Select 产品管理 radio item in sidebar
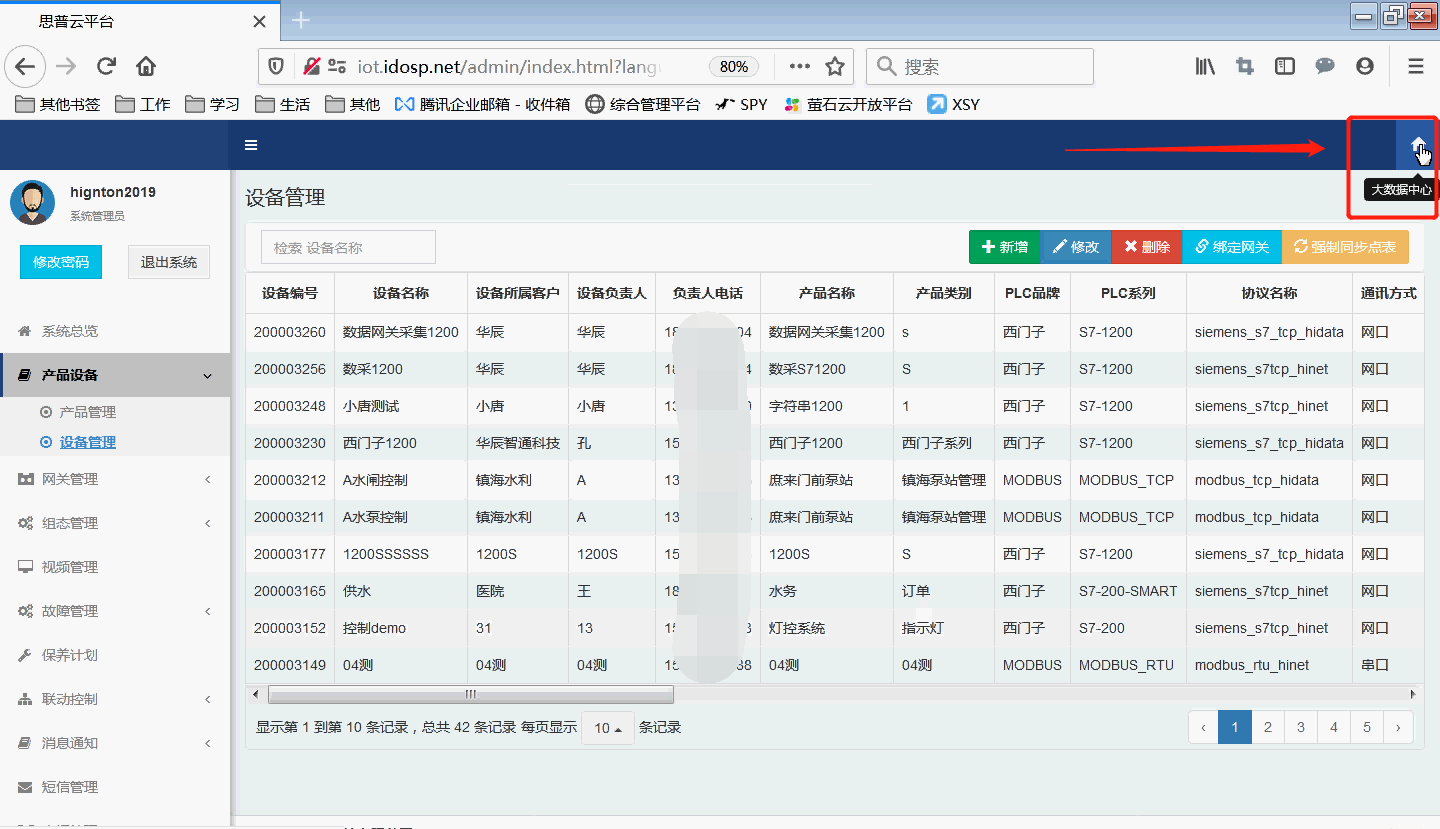This screenshot has height=829, width=1440. point(87,412)
